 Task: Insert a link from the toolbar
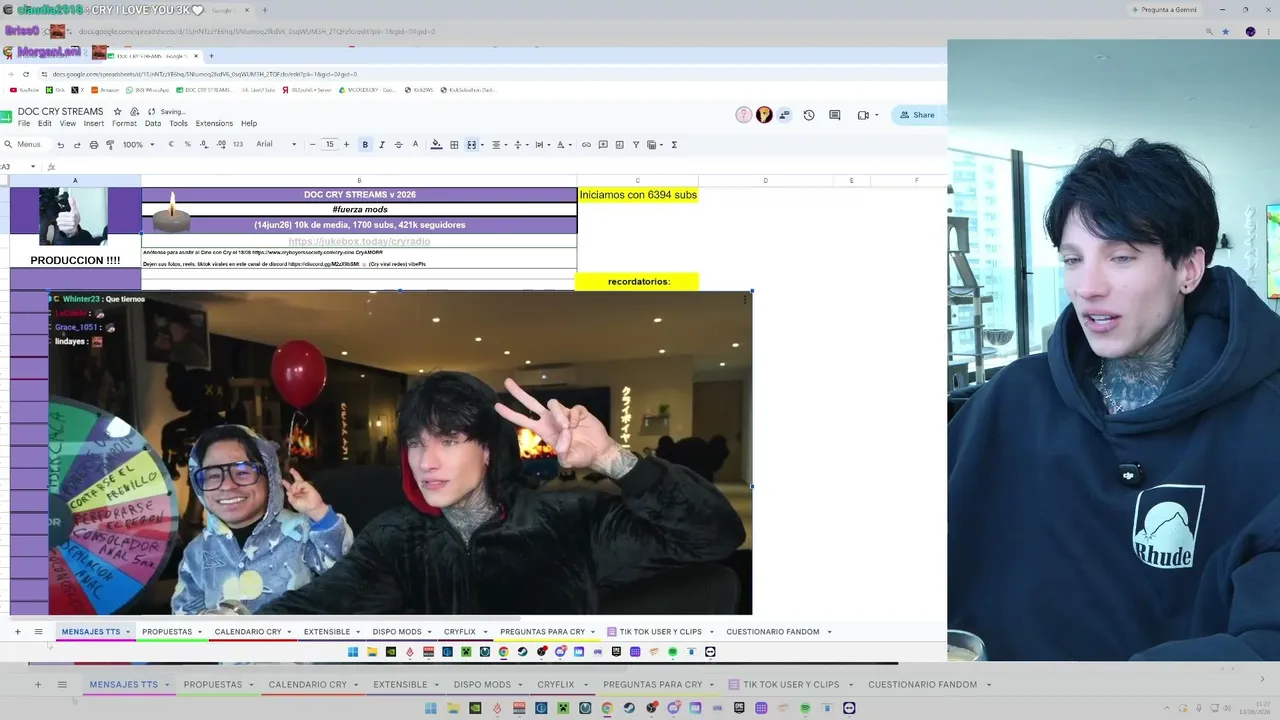[586, 145]
